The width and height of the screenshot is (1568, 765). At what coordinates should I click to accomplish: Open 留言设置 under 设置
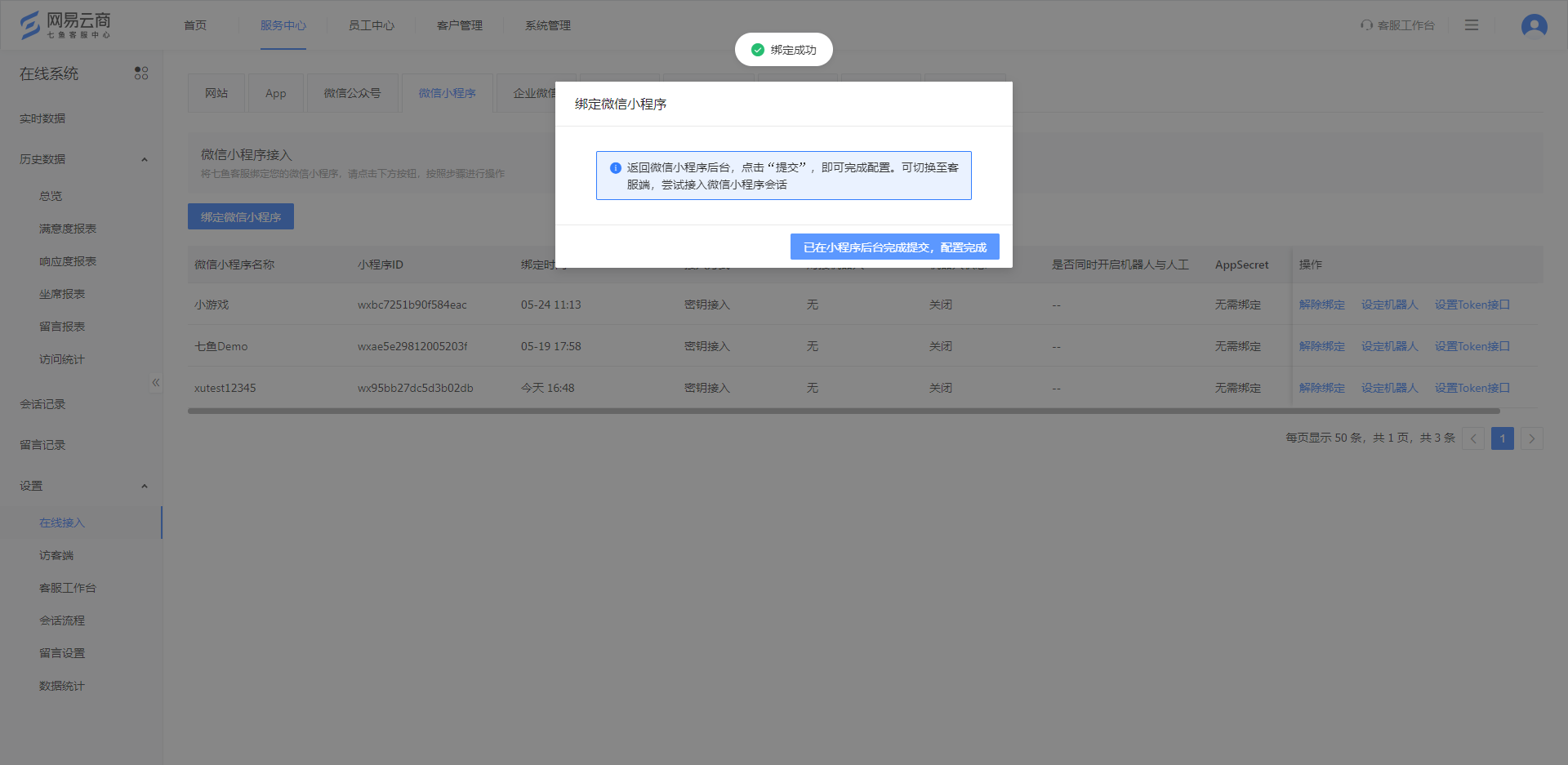click(x=62, y=653)
